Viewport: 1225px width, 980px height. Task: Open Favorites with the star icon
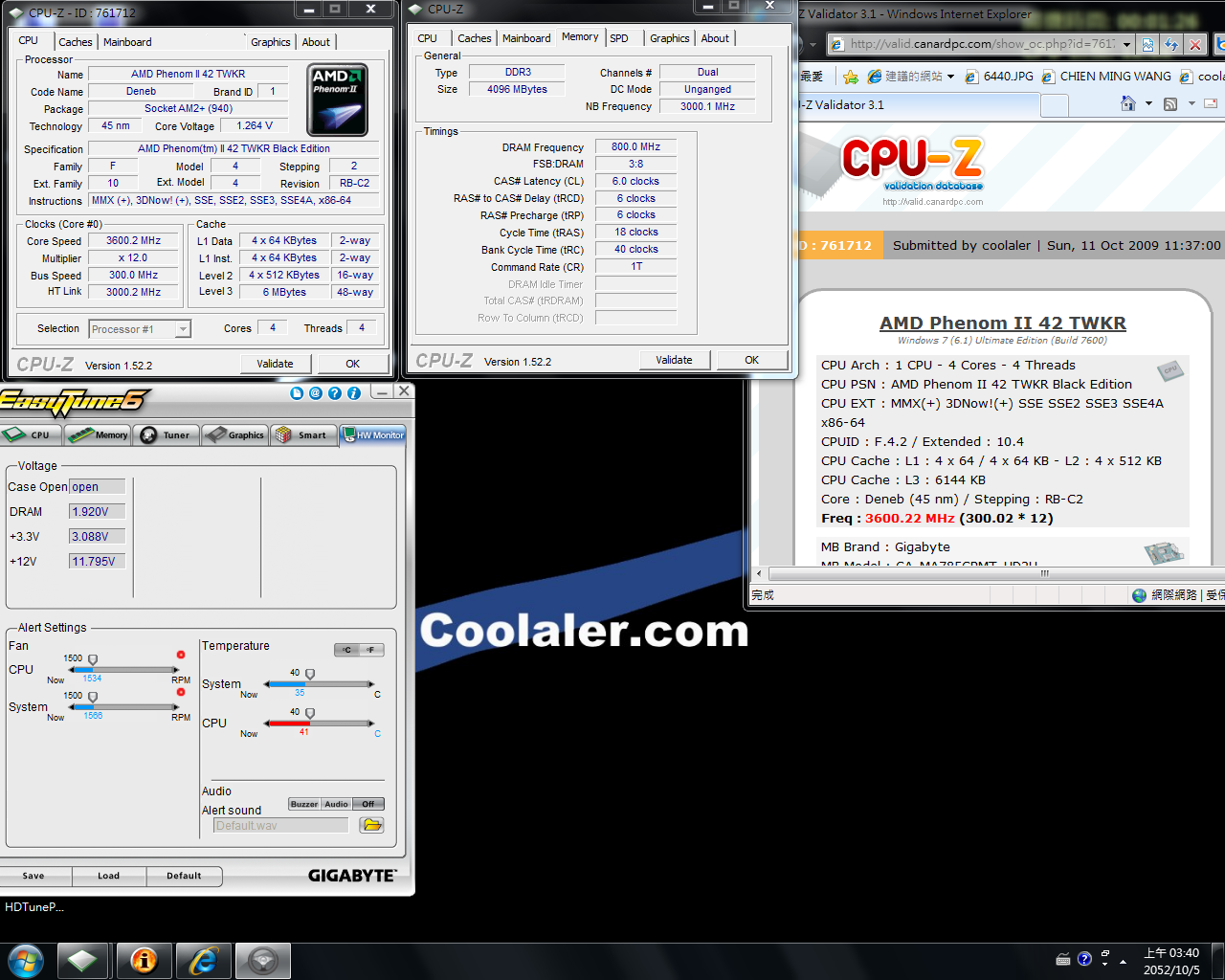849,76
